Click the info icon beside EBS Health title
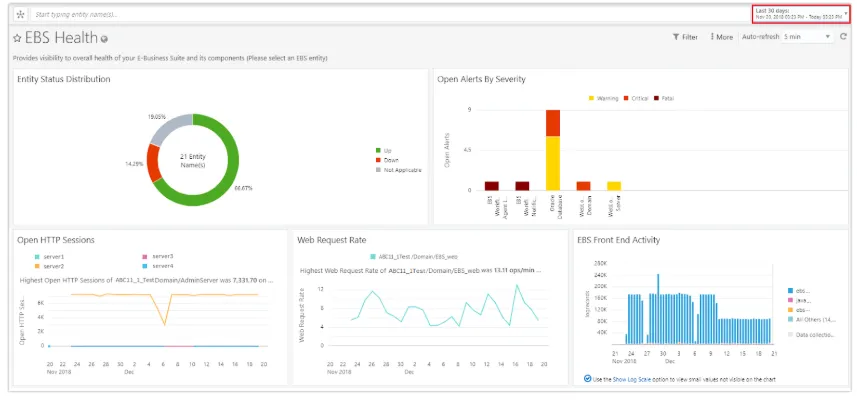Image resolution: width=857 pixels, height=400 pixels. 104,39
